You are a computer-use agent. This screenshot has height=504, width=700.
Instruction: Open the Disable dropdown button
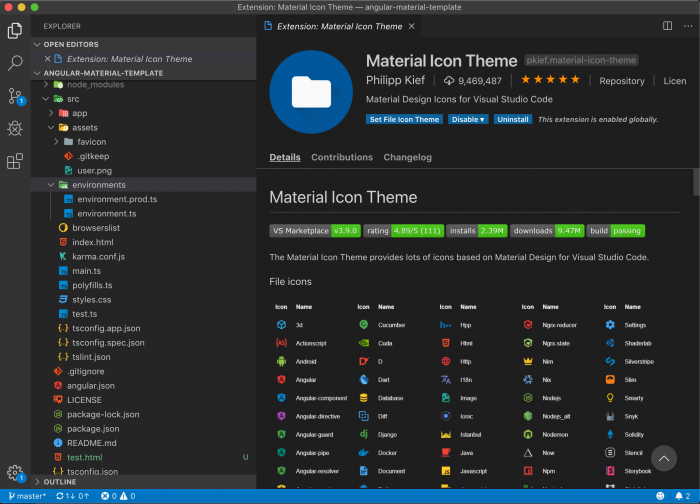click(467, 119)
